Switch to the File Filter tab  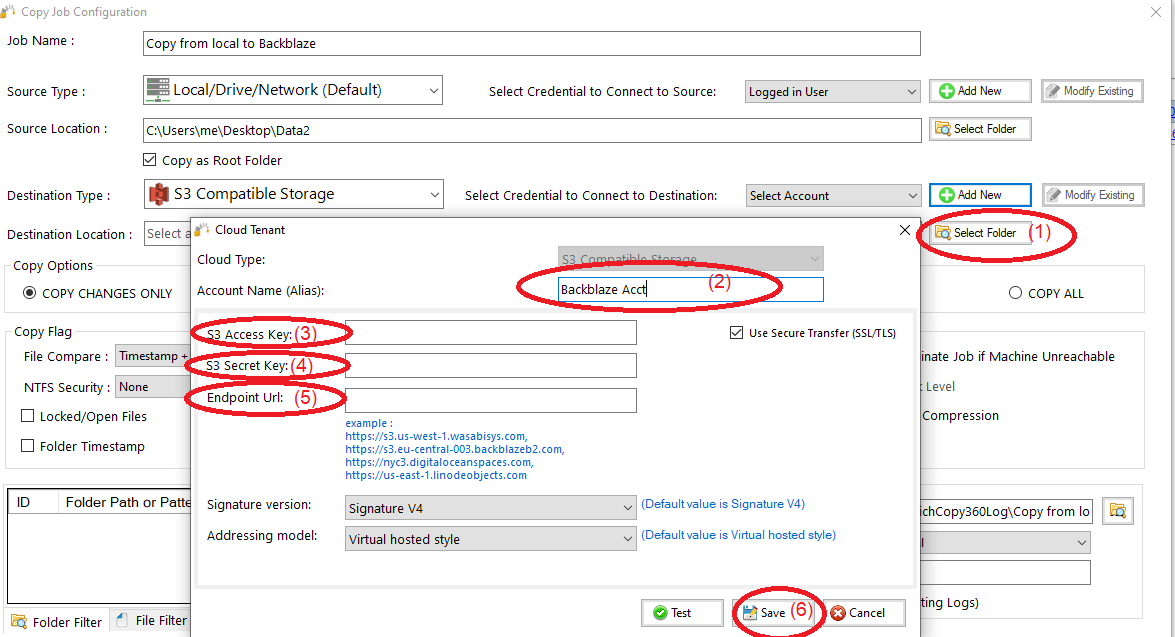coord(152,621)
